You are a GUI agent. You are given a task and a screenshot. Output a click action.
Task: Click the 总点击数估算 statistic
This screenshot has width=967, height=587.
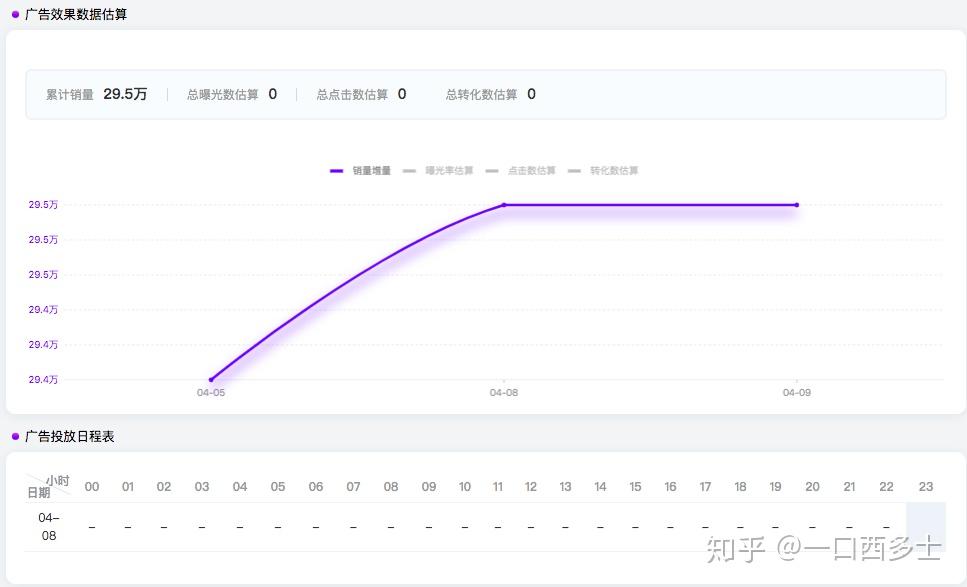pyautogui.click(x=361, y=94)
